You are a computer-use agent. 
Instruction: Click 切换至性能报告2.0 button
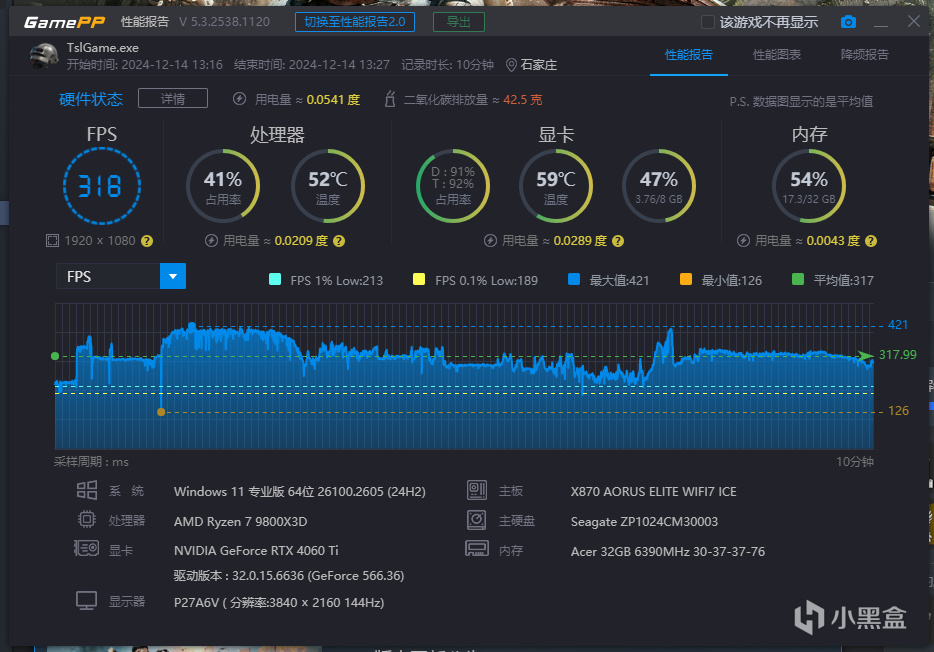tap(355, 22)
